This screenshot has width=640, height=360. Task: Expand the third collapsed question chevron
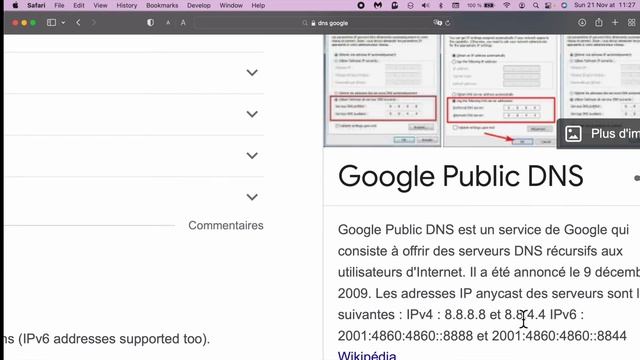click(x=252, y=156)
